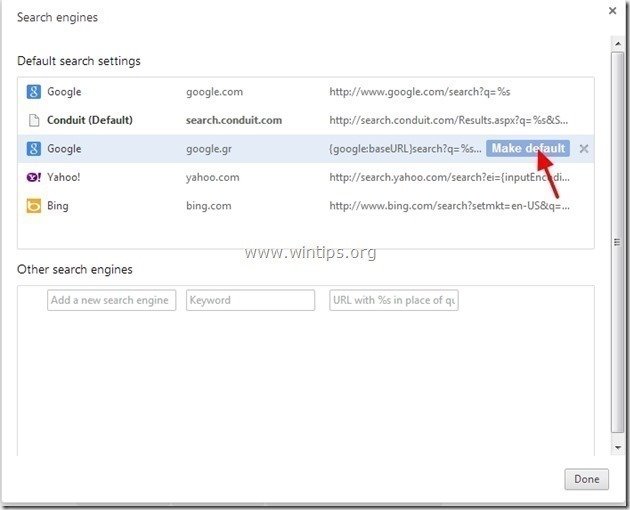Viewport: 630px width, 510px height.
Task: Click the Google icon in the first row
Action: tap(34, 92)
